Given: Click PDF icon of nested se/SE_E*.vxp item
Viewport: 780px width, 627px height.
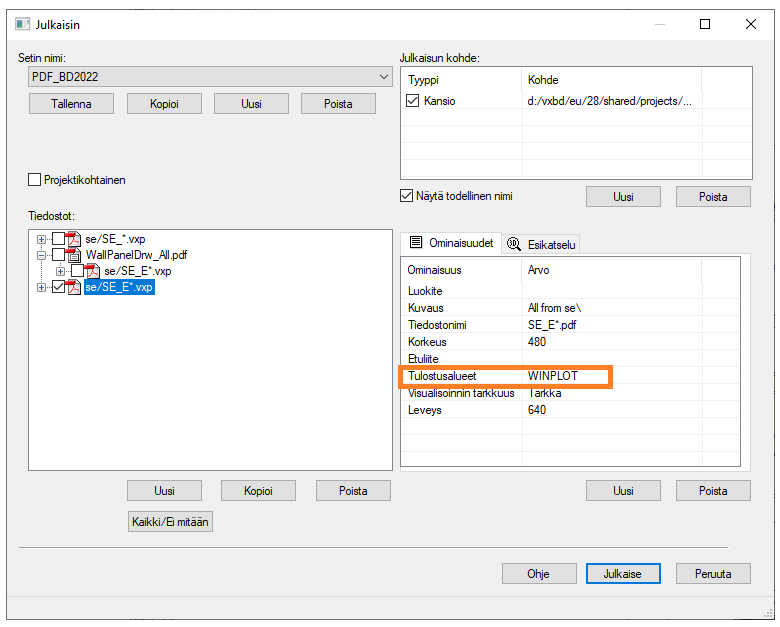Looking at the screenshot, I should [x=93, y=271].
